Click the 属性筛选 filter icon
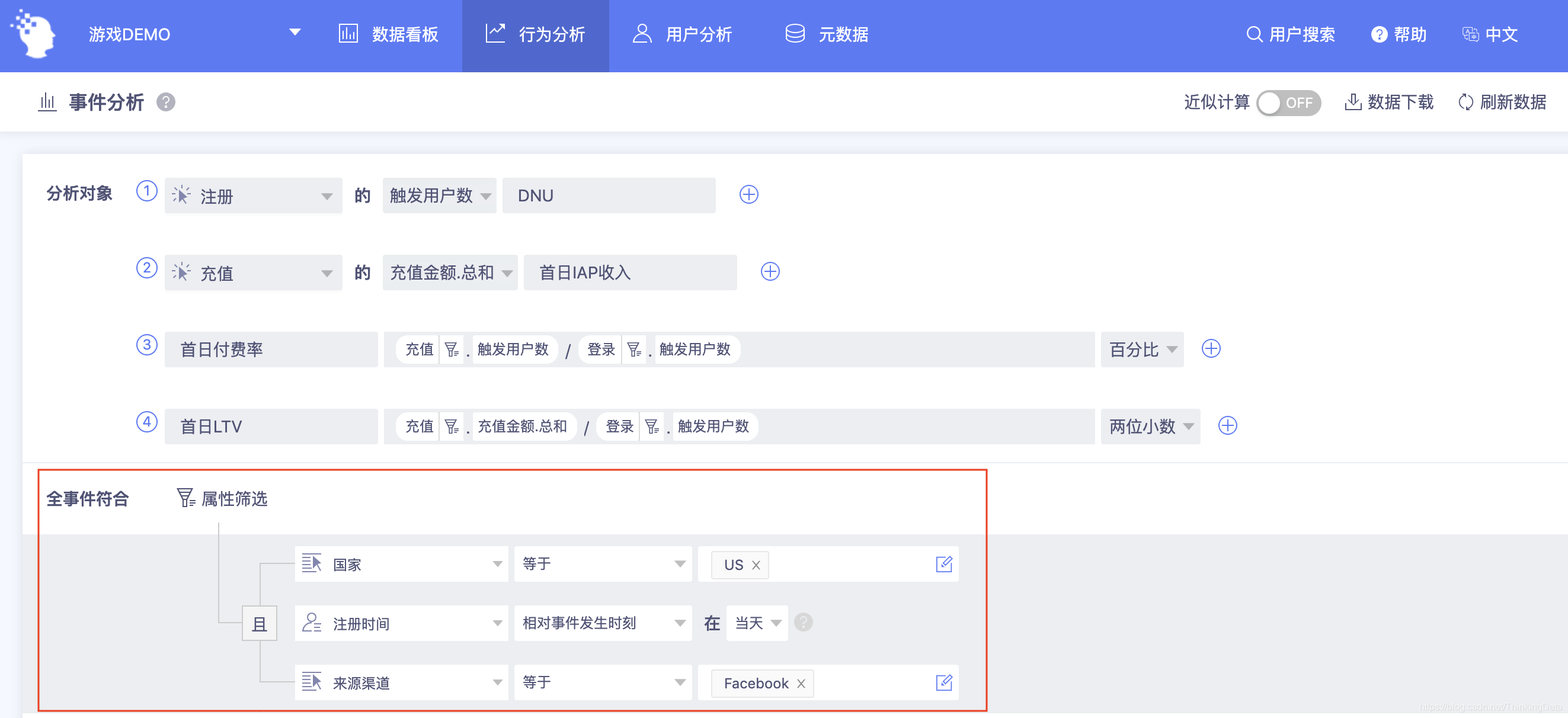Screen dimensions: 1568x718 click(185, 498)
